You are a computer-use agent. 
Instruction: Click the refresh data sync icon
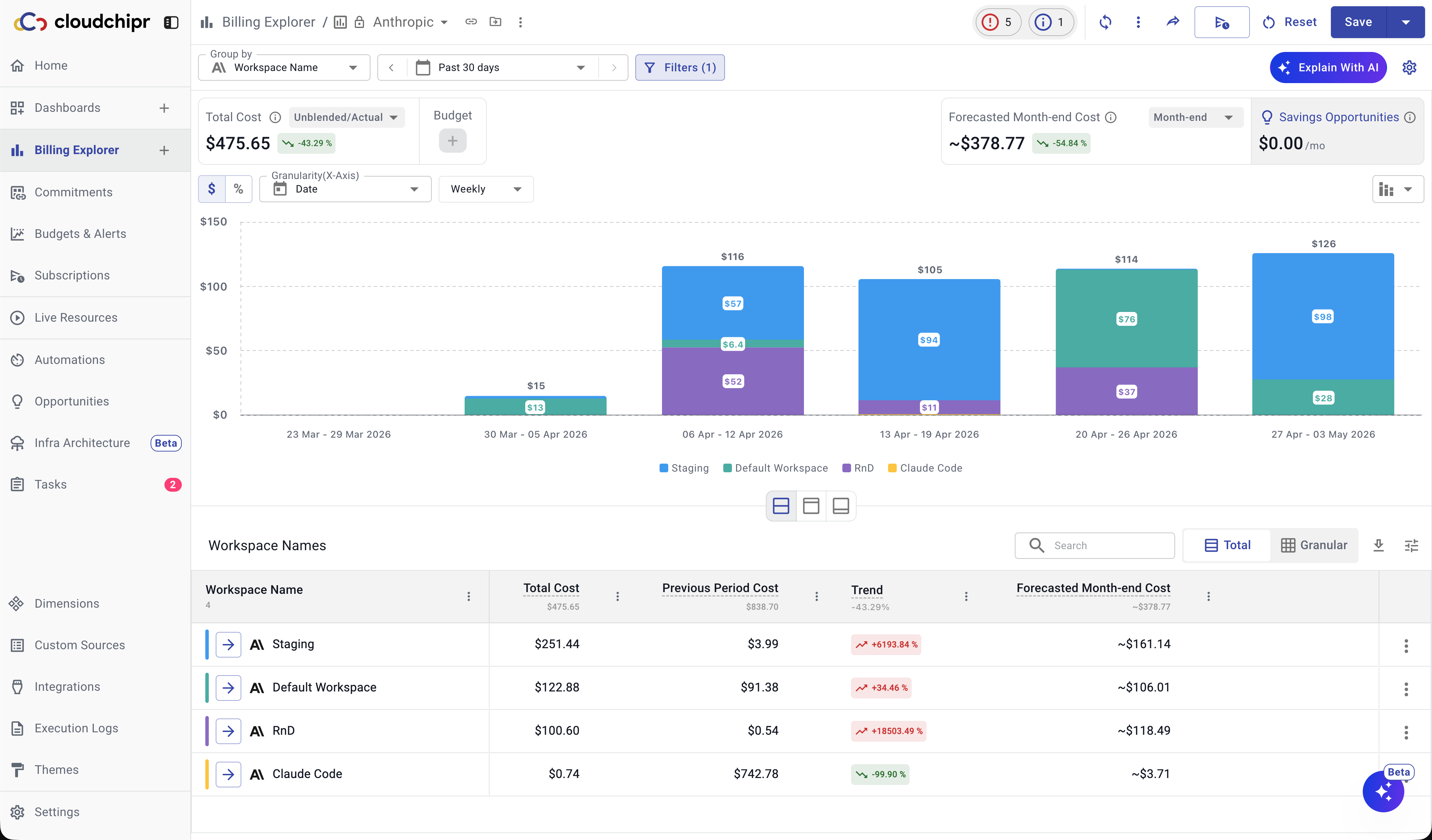pyautogui.click(x=1105, y=22)
